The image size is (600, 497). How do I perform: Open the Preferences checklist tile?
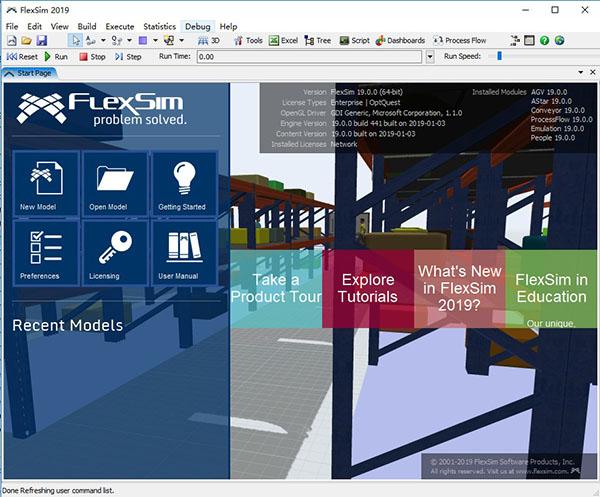click(44, 252)
